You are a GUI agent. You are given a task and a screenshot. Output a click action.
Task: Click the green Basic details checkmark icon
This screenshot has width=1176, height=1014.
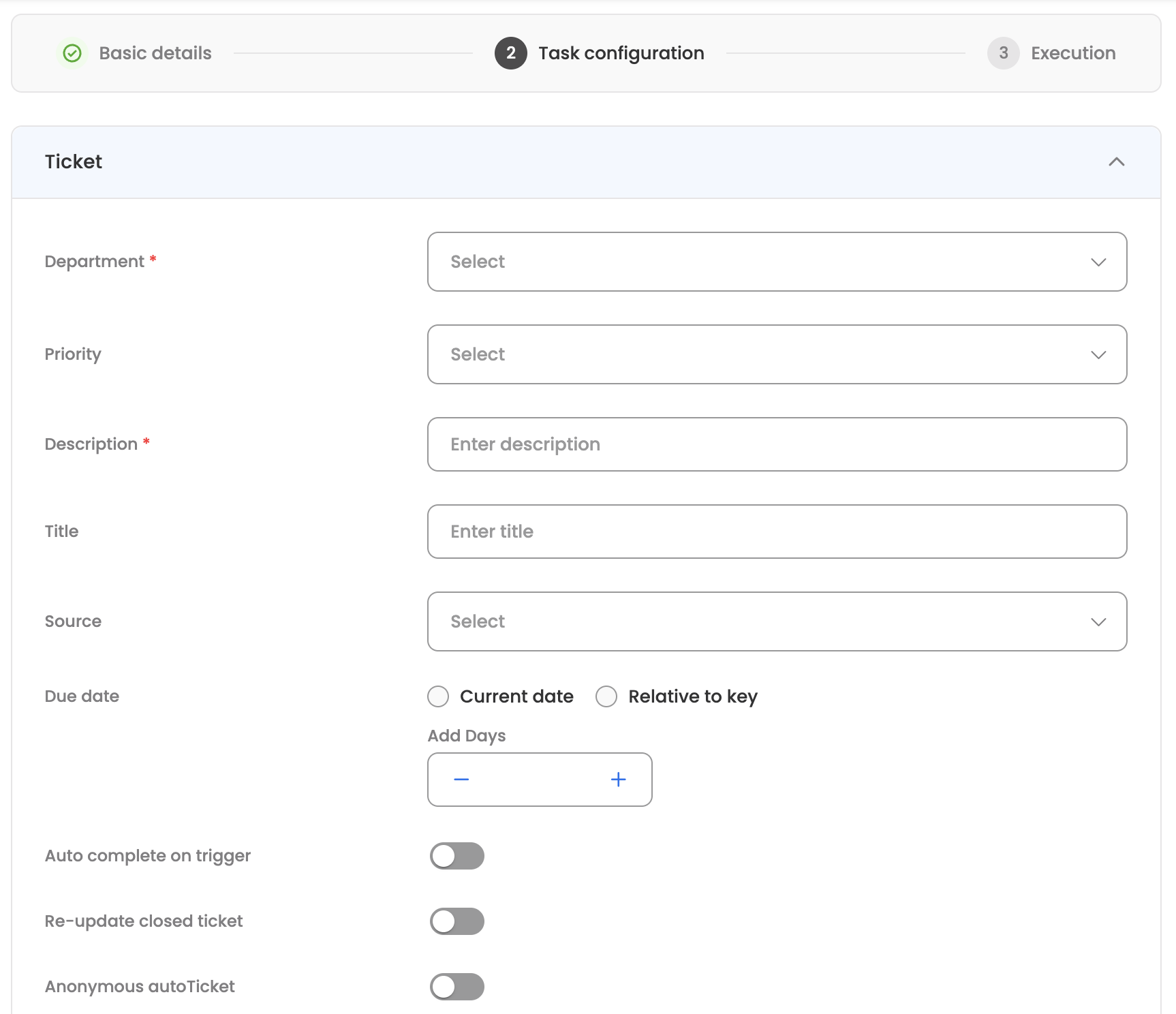point(72,53)
